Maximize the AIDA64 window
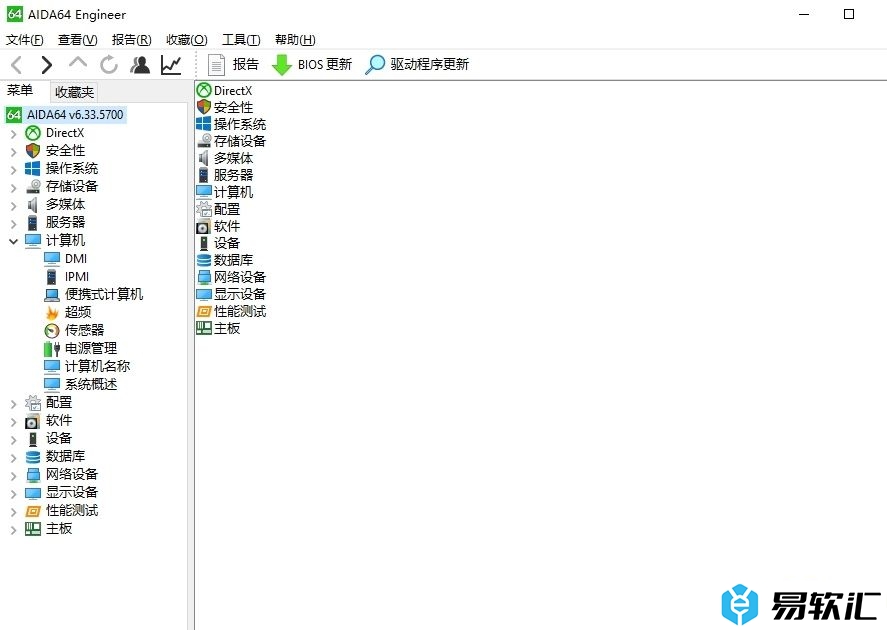Screen dimensions: 887x630 click(849, 14)
